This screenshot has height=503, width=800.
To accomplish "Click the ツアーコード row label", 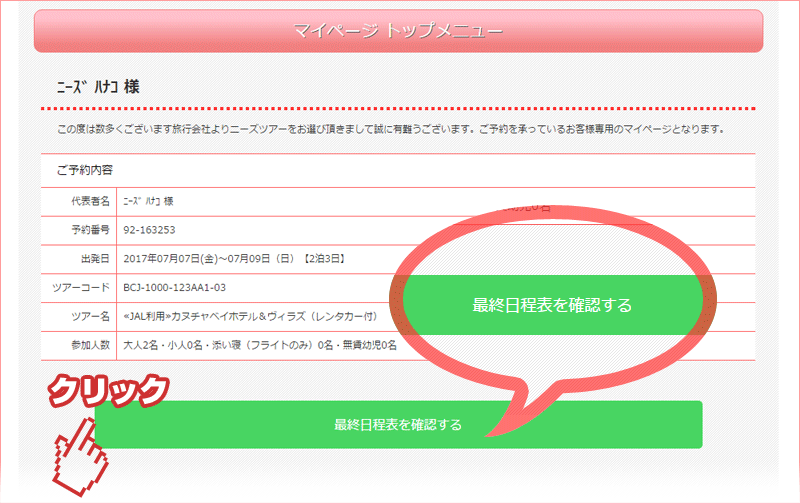I will (81, 287).
